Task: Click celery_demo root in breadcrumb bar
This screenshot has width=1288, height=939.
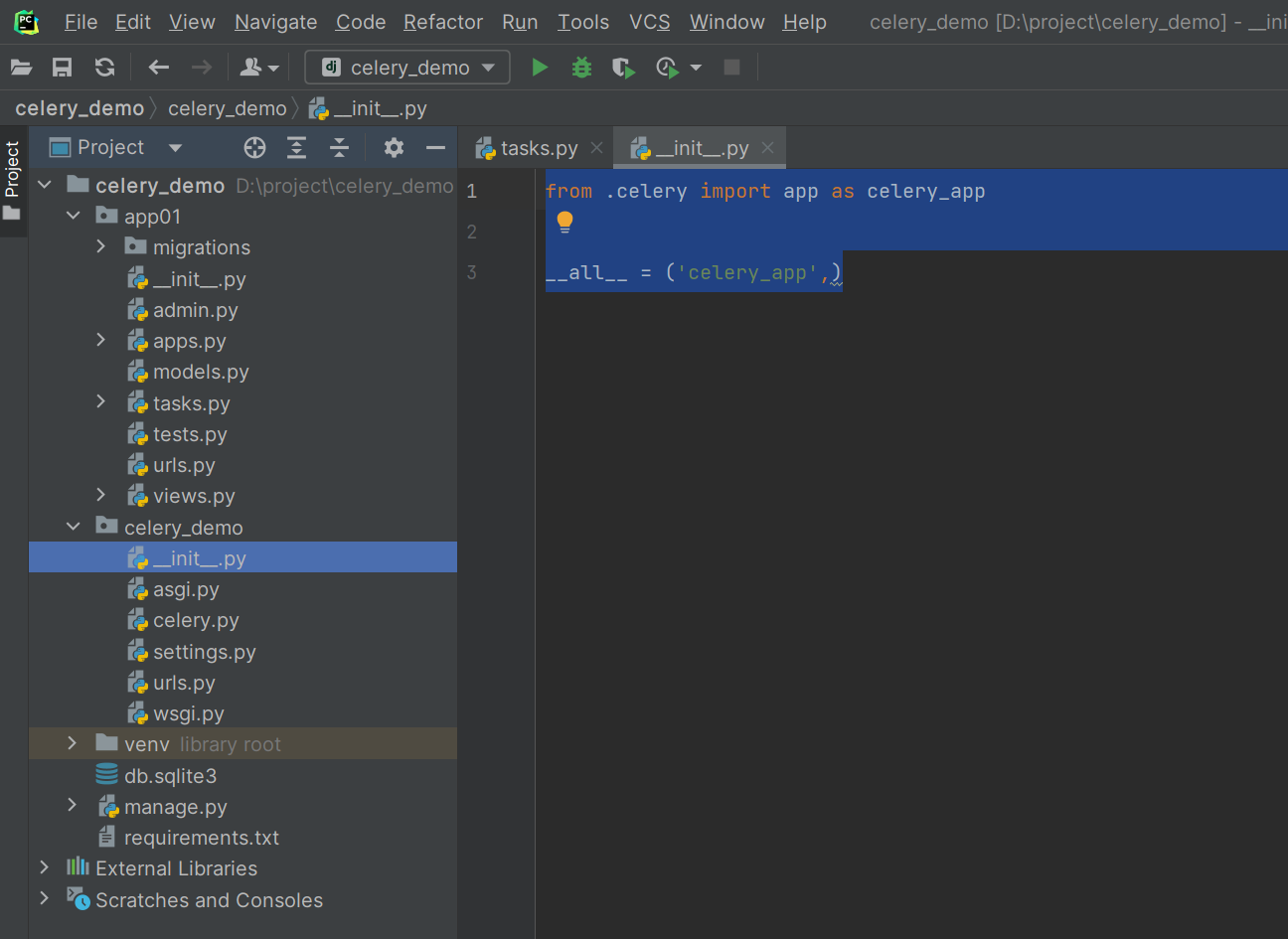Action: click(x=80, y=108)
